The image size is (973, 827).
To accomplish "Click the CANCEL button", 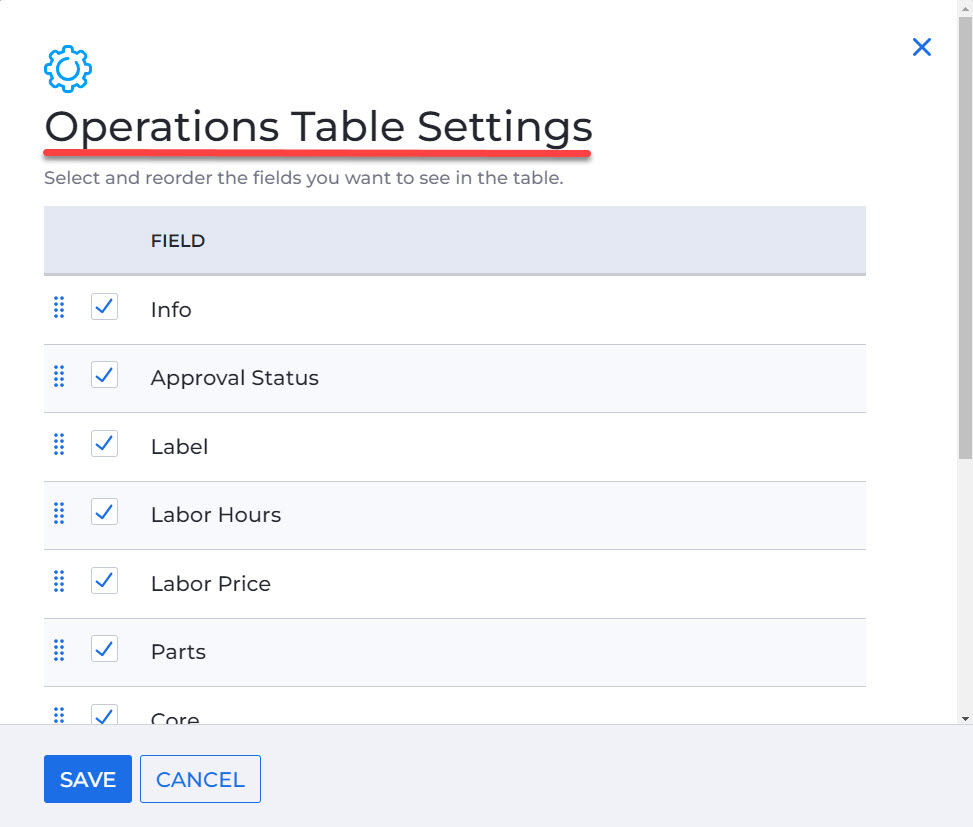I will point(200,779).
